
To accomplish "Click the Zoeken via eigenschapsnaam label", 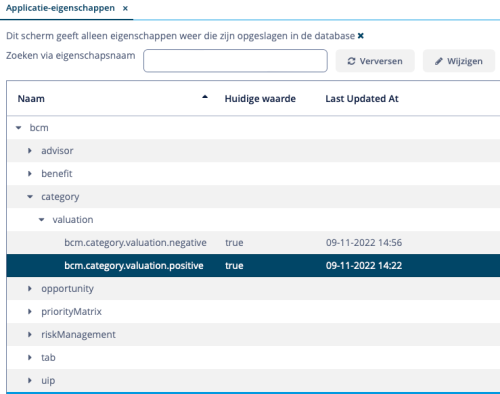I will click(x=71, y=56).
